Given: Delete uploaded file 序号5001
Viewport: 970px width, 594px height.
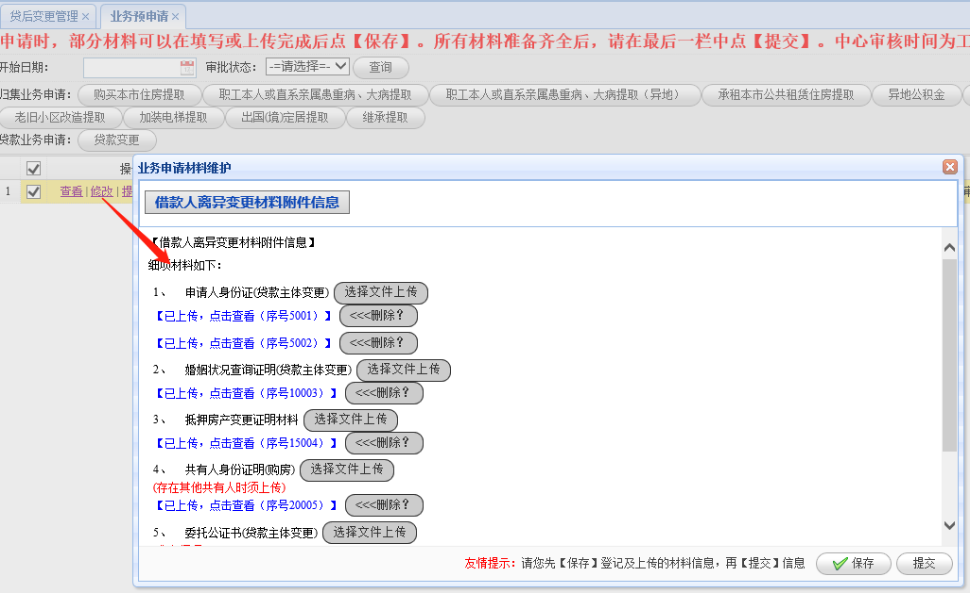Looking at the screenshot, I should [378, 316].
